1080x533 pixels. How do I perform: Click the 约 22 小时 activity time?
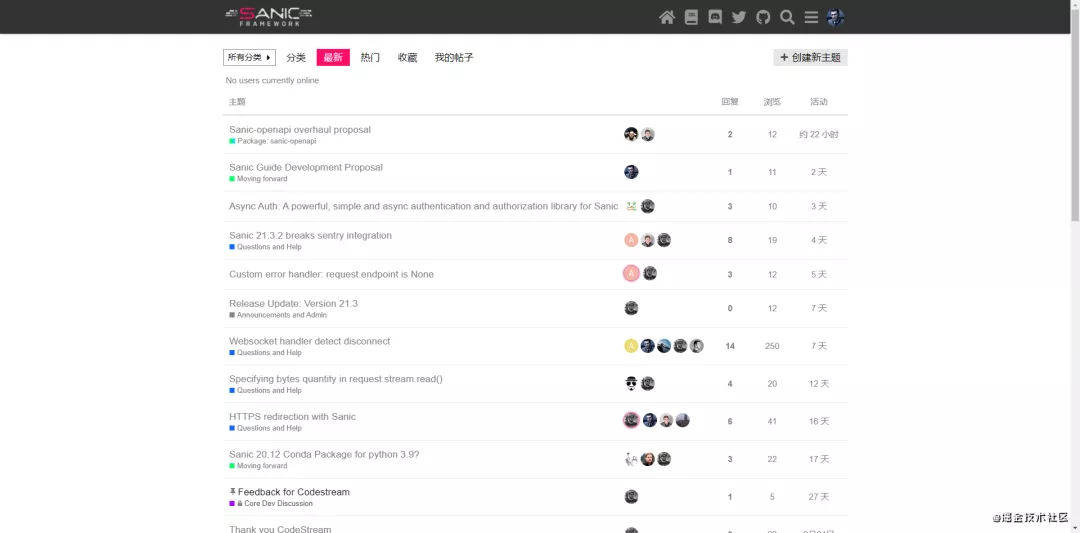819,134
